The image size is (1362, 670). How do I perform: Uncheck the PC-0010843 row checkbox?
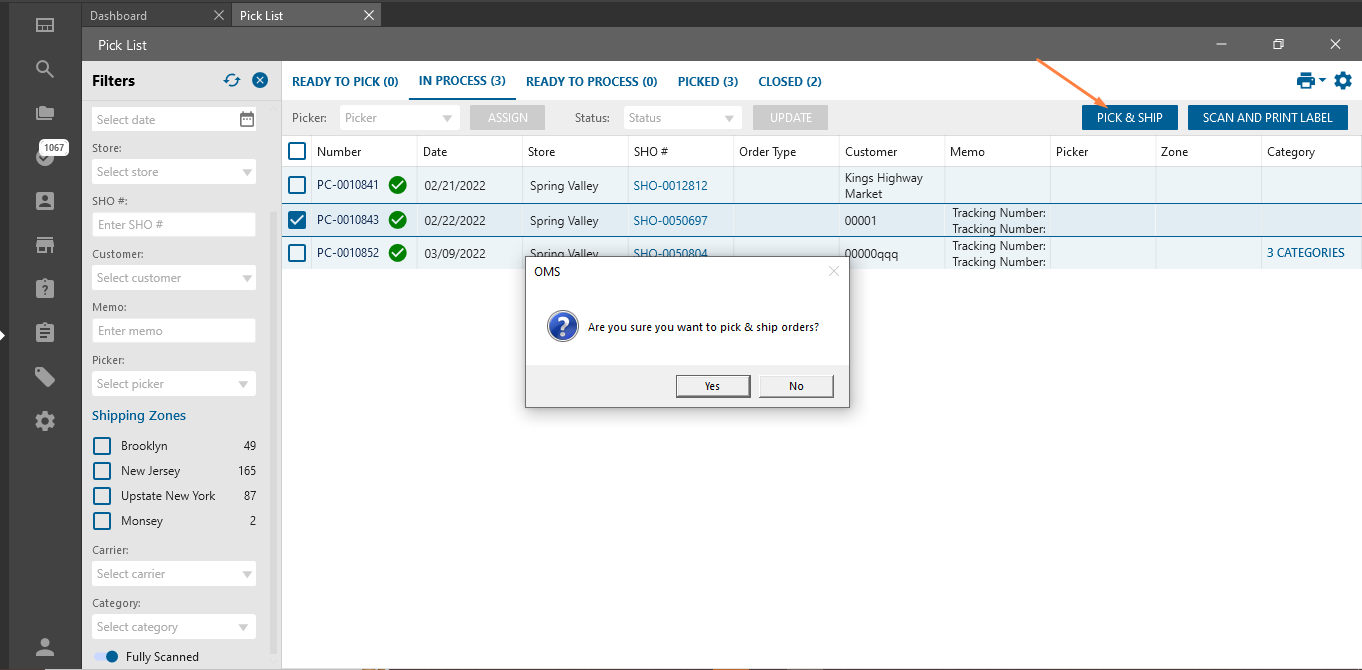click(297, 220)
